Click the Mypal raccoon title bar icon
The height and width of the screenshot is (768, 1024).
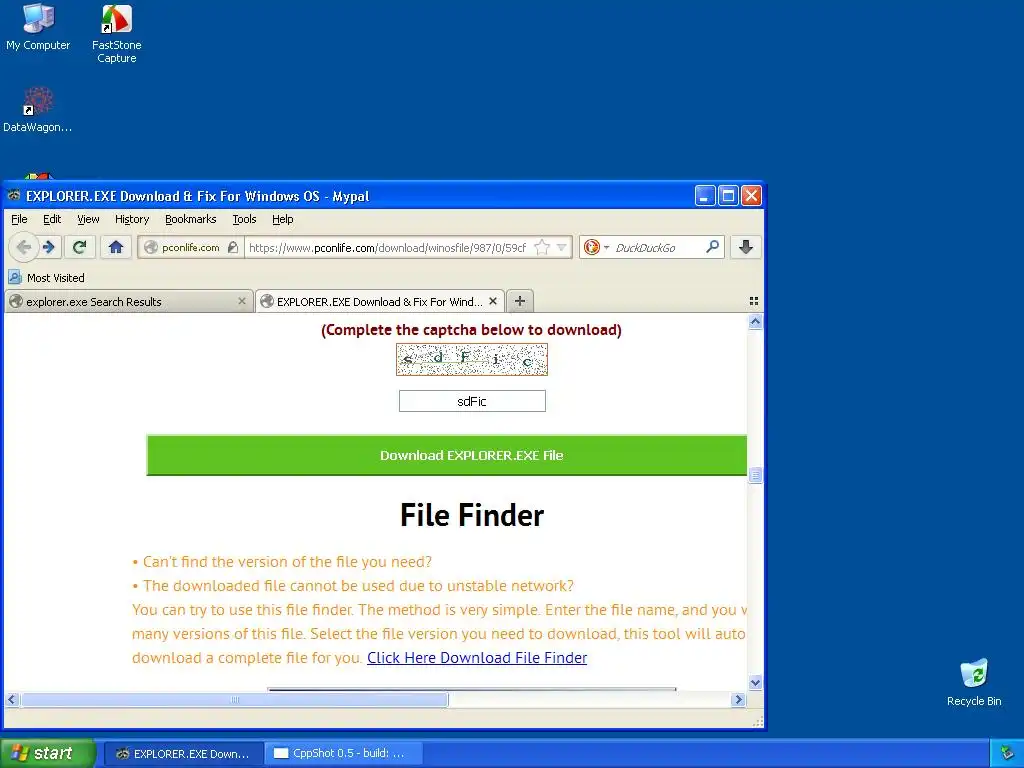tap(14, 195)
